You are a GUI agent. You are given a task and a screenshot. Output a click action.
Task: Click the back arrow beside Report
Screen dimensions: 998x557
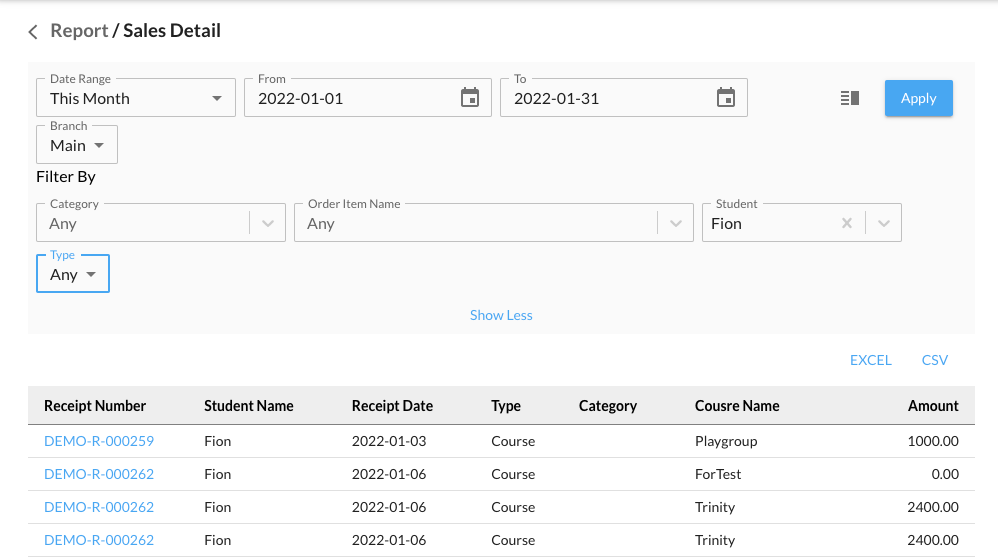[x=33, y=32]
